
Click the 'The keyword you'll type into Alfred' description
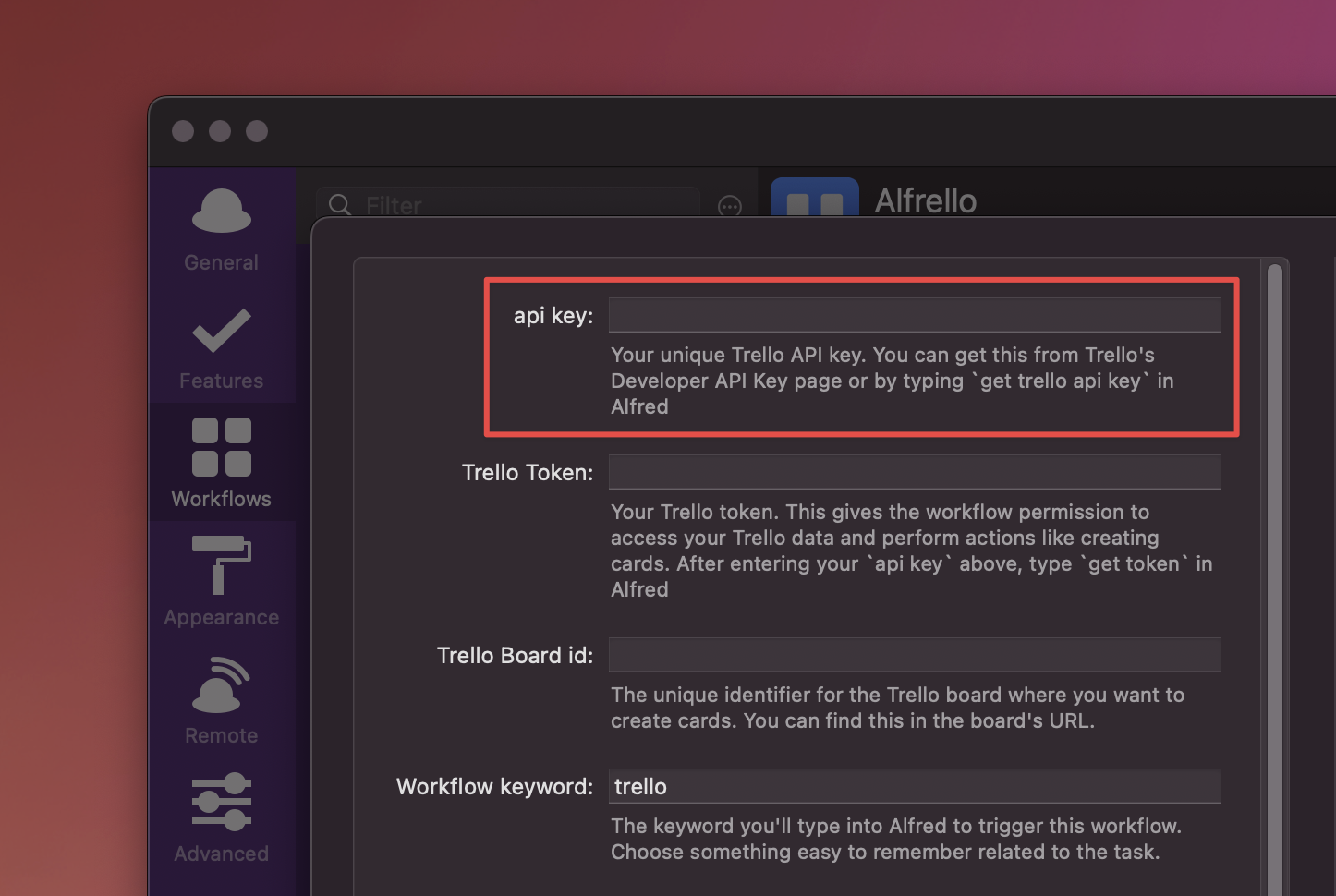click(896, 839)
